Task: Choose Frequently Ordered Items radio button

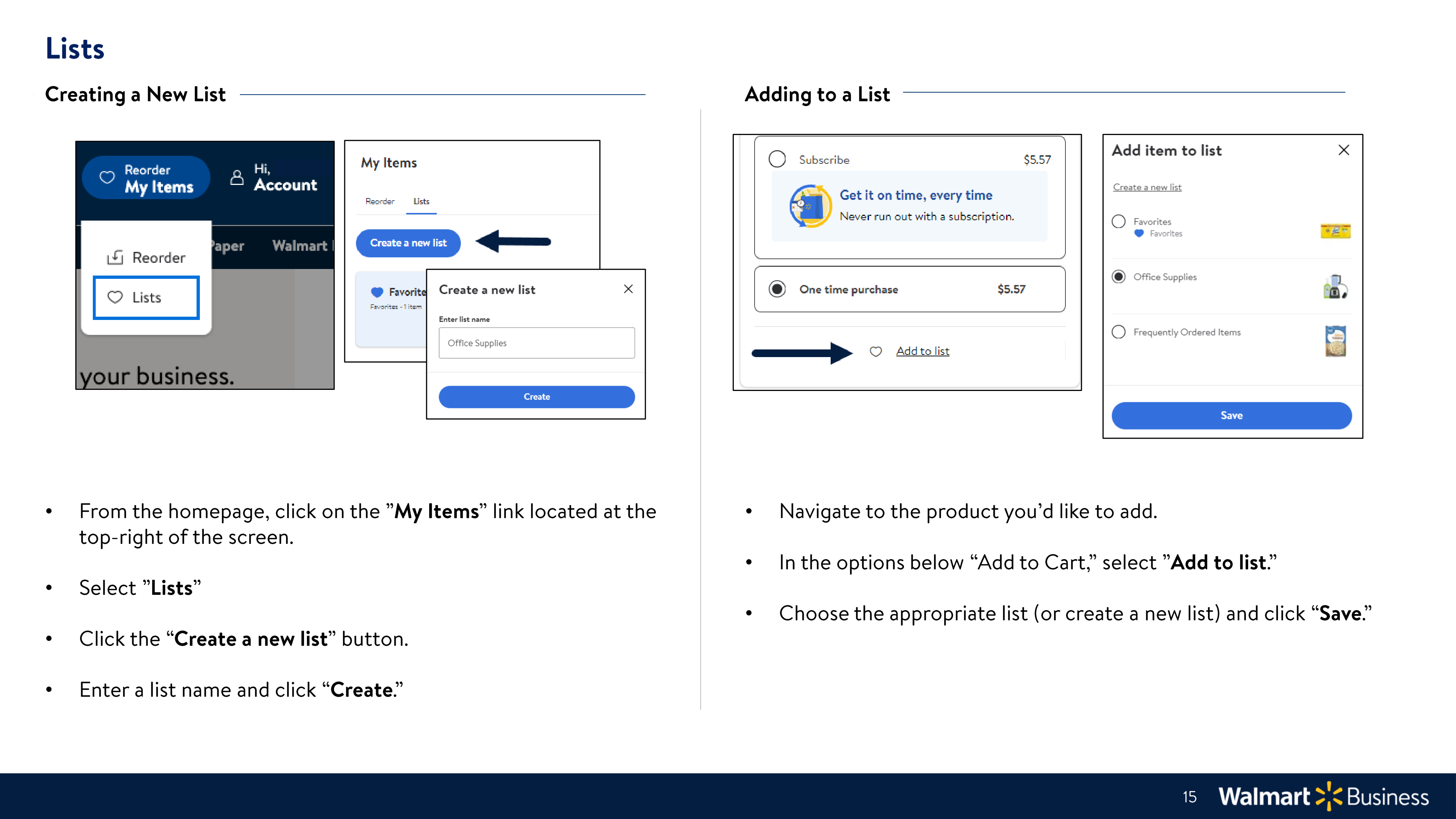Action: click(x=1119, y=332)
